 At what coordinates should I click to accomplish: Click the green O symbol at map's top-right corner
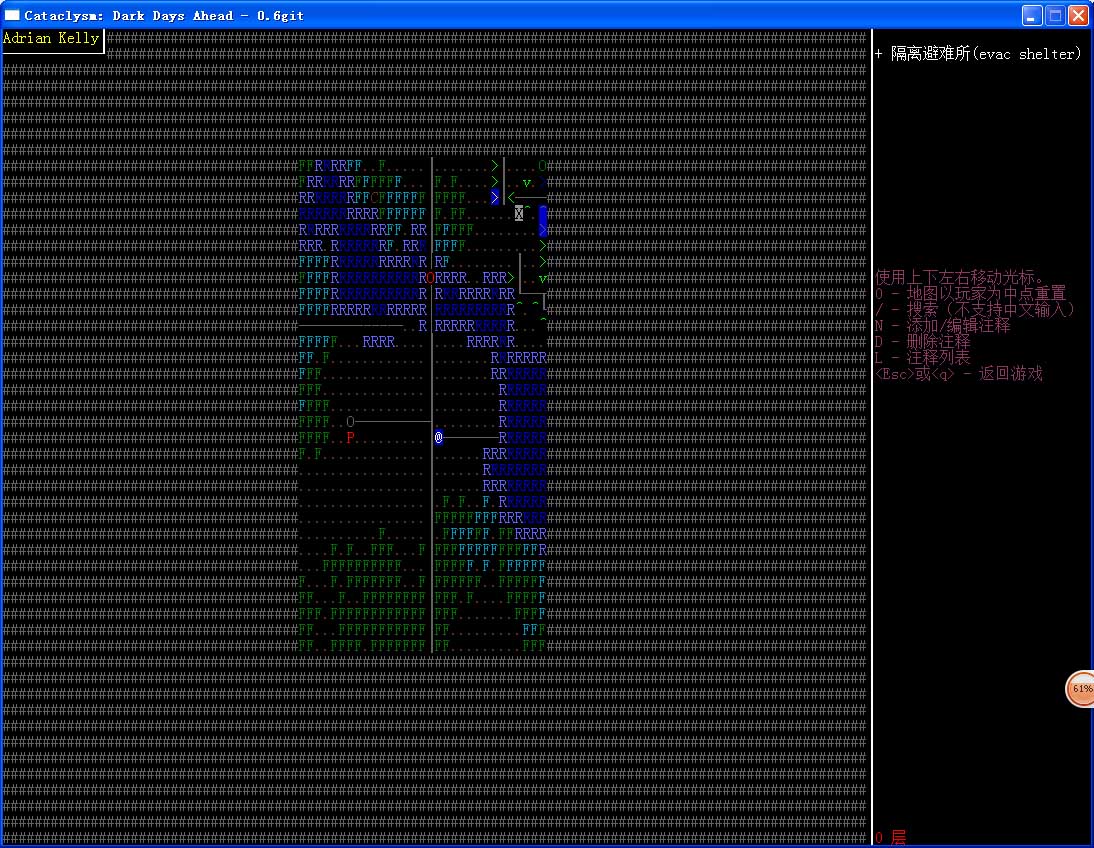[542, 165]
